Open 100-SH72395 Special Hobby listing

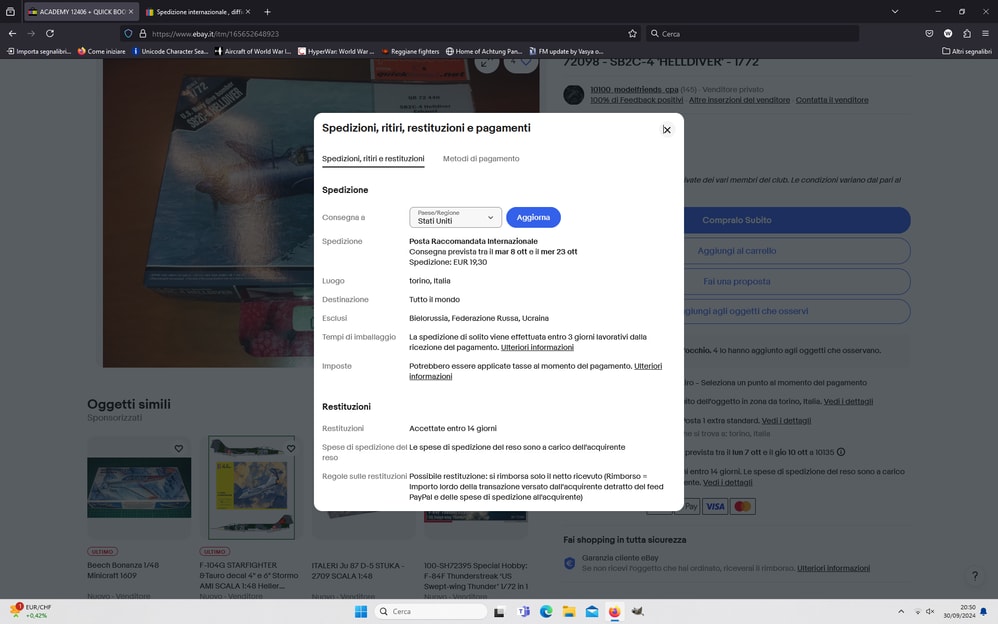click(x=476, y=576)
